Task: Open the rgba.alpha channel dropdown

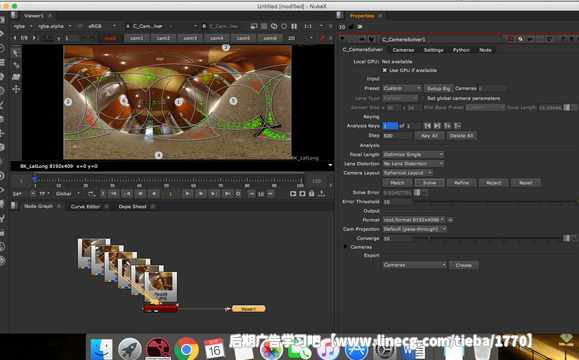Action: click(55, 26)
